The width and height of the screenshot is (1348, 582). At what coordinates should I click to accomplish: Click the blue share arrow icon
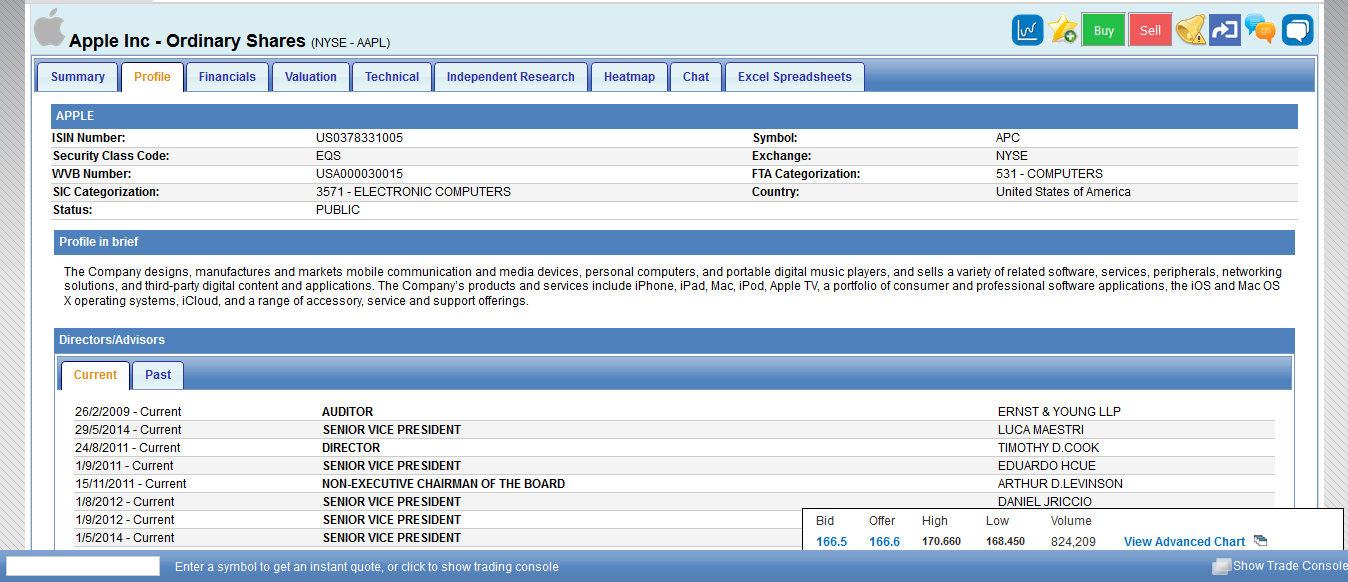tap(1225, 30)
